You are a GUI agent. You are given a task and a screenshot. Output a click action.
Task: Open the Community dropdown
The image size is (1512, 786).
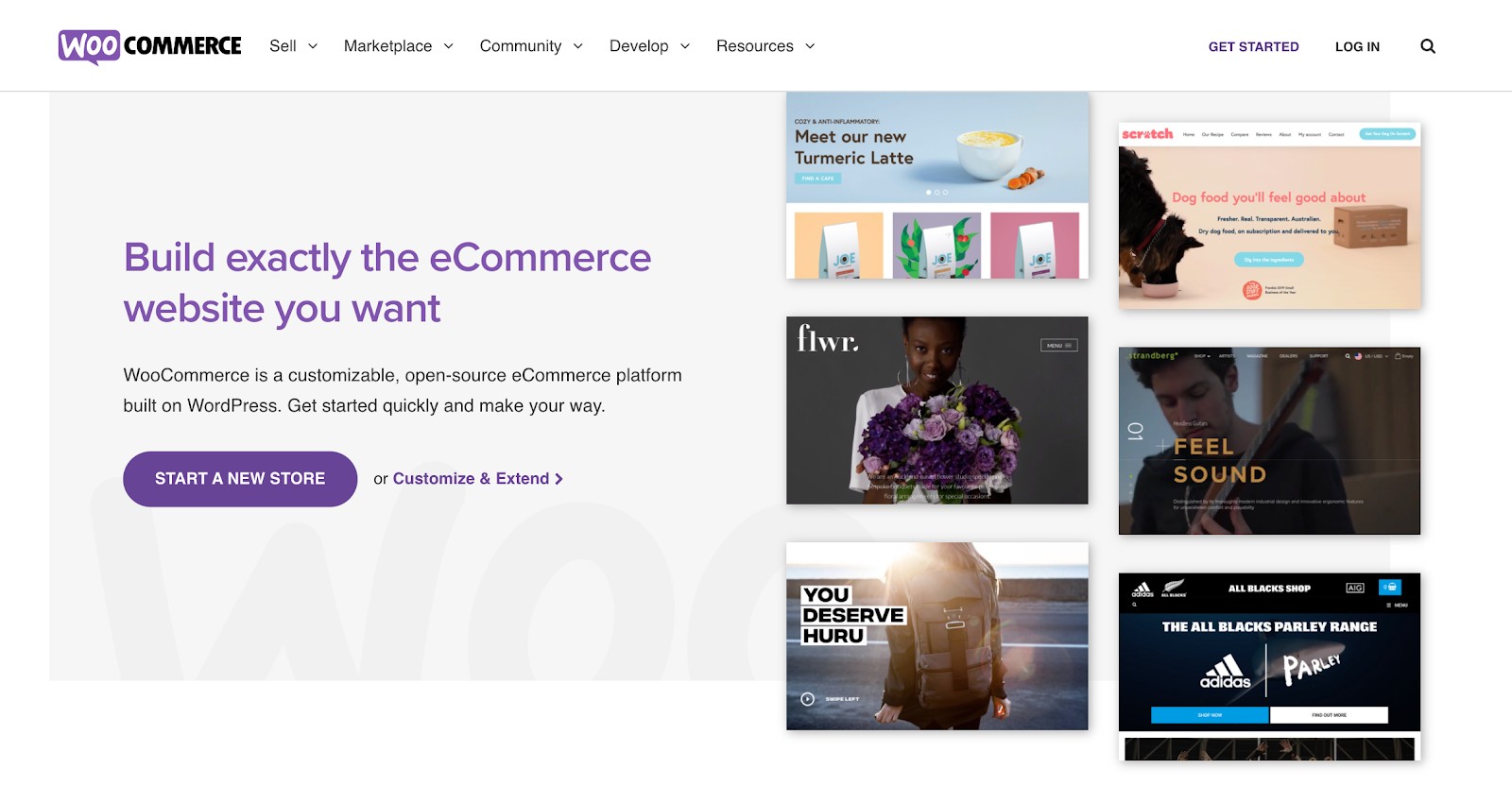tap(531, 46)
